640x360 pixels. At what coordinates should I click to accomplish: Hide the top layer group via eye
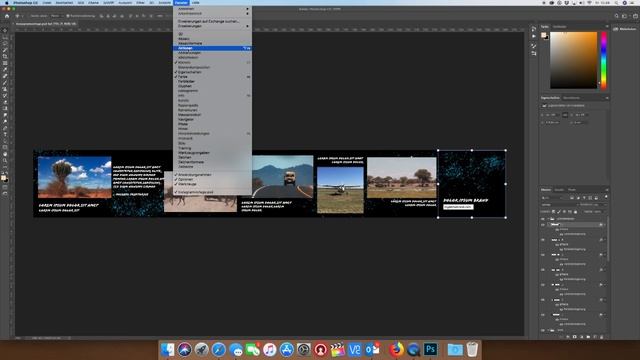tap(543, 219)
